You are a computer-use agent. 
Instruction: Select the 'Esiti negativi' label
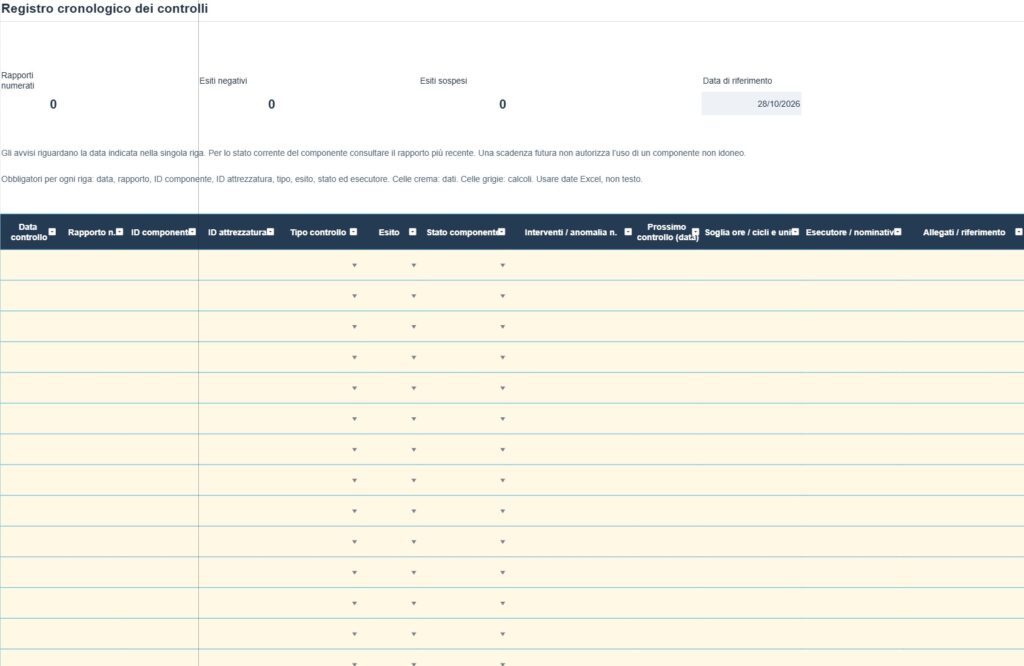(x=223, y=81)
